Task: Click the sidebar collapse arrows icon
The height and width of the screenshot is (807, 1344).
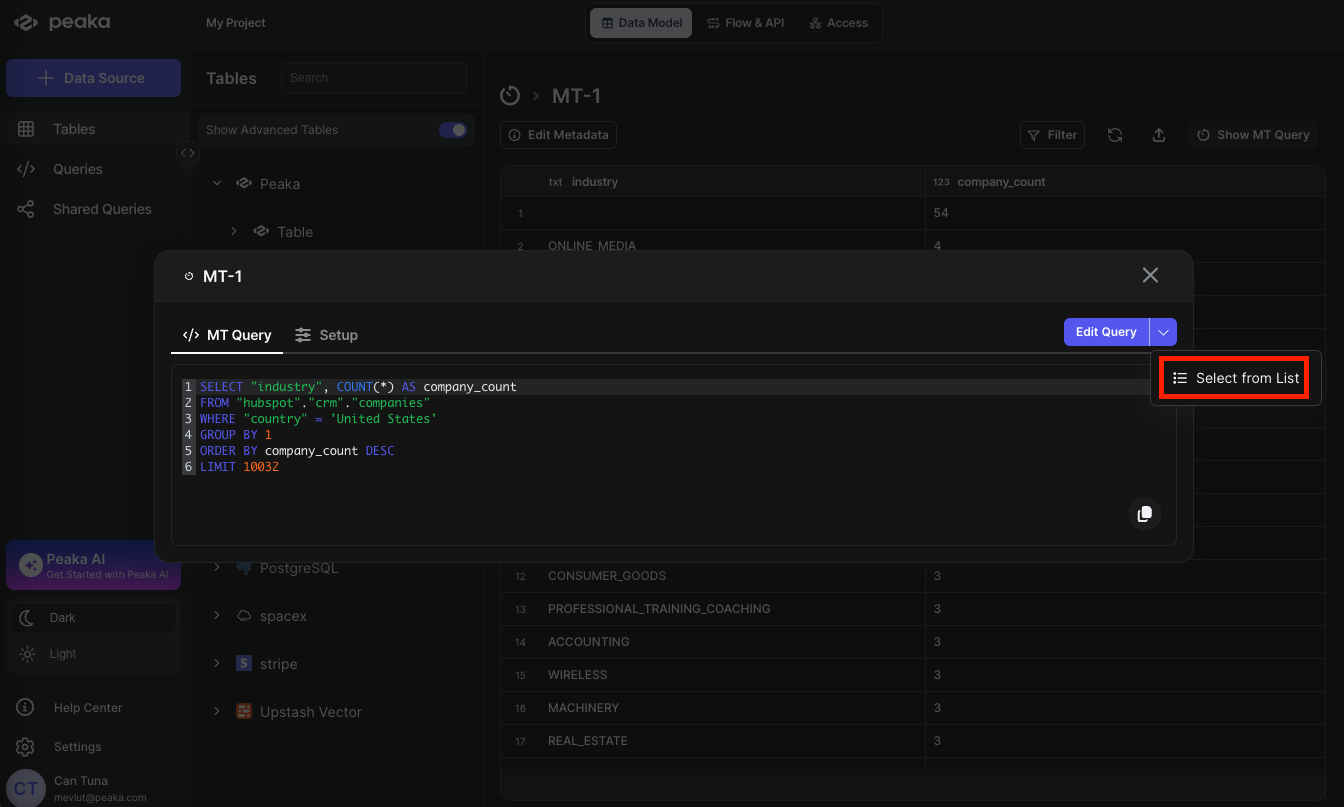Action: click(x=188, y=153)
